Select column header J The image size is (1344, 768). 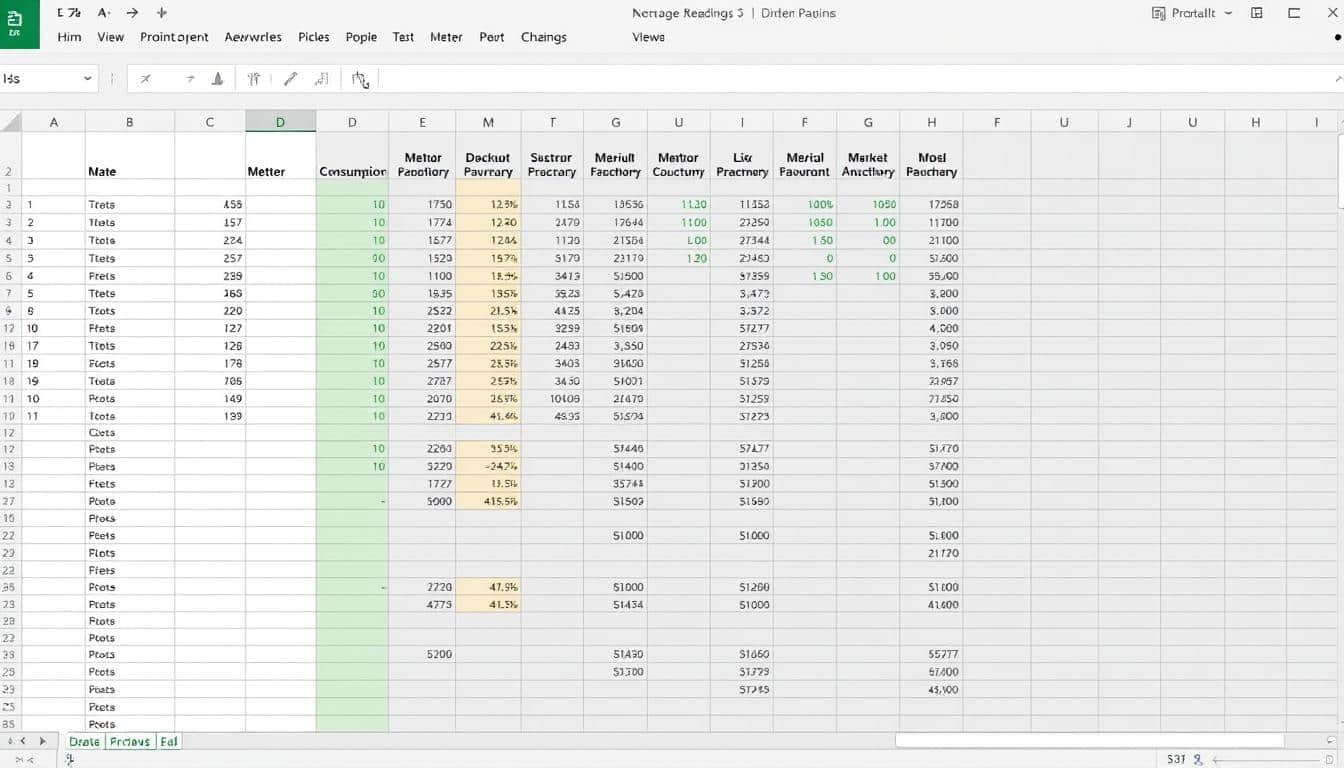pos(1129,122)
